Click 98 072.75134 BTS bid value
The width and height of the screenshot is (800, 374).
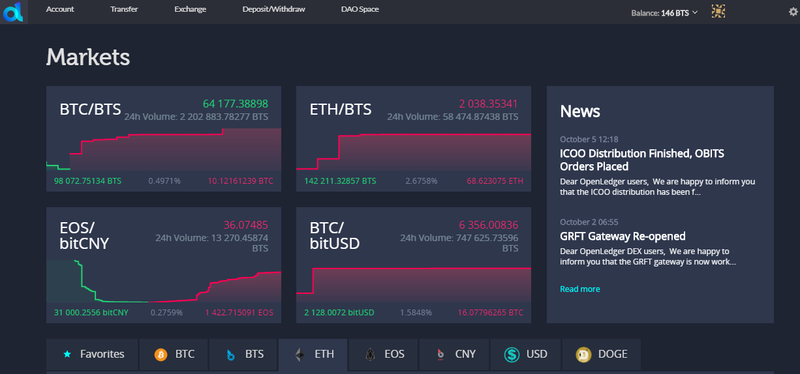point(88,181)
